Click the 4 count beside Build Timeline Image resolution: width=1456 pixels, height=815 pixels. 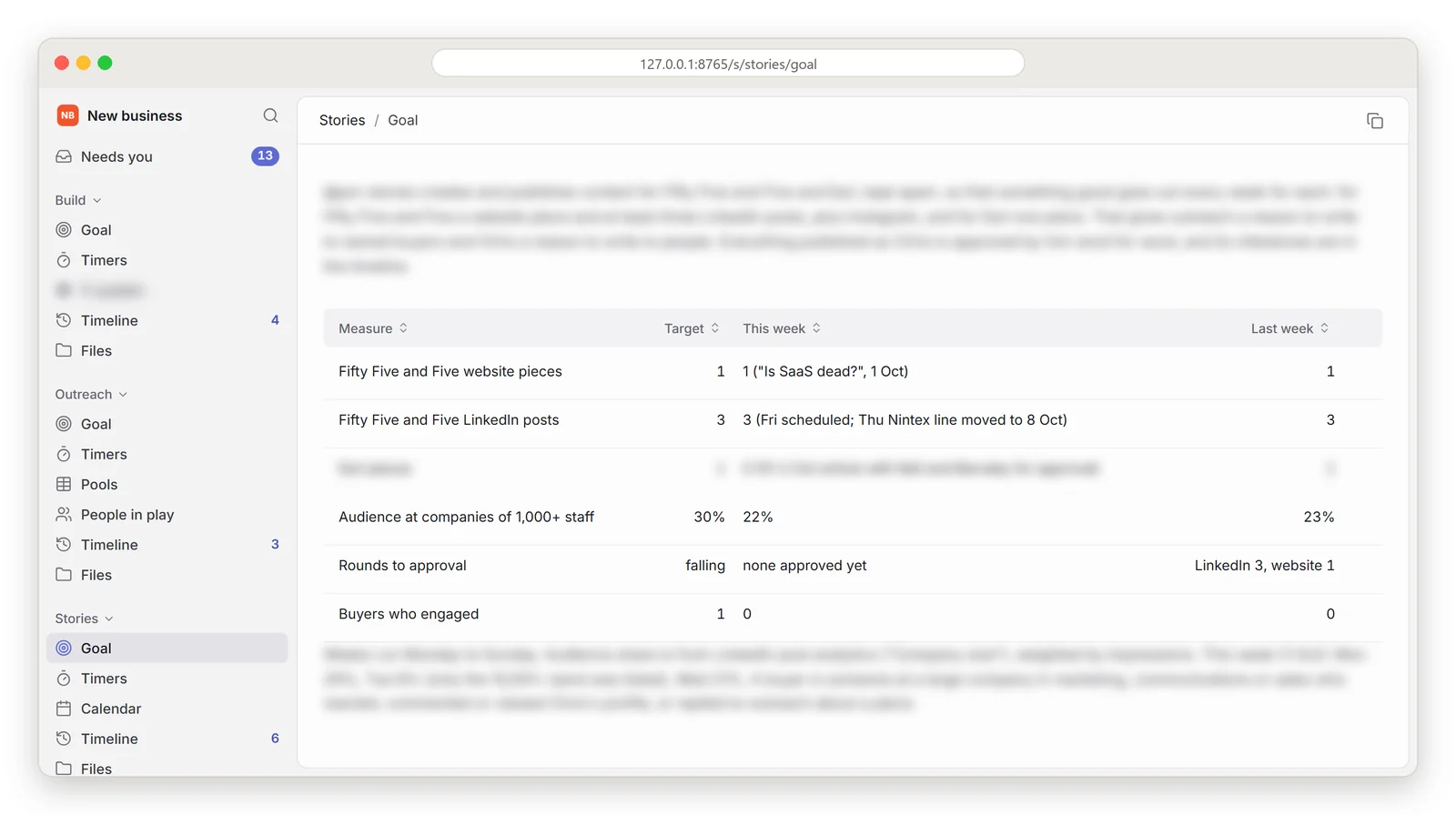275,320
